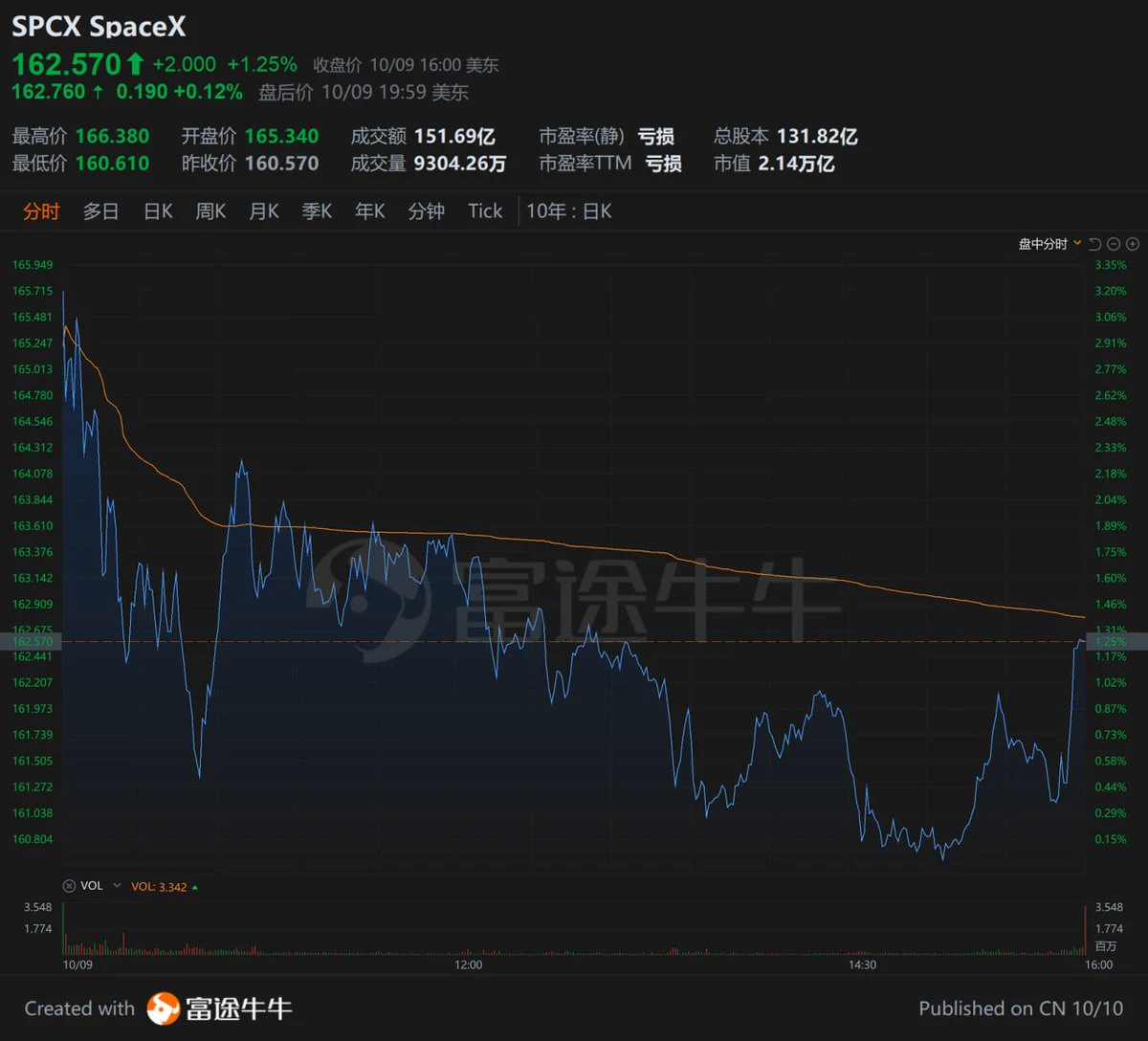Viewport: 1148px width, 1041px height.
Task: Switch to the 日K chart tab
Action: click(158, 211)
